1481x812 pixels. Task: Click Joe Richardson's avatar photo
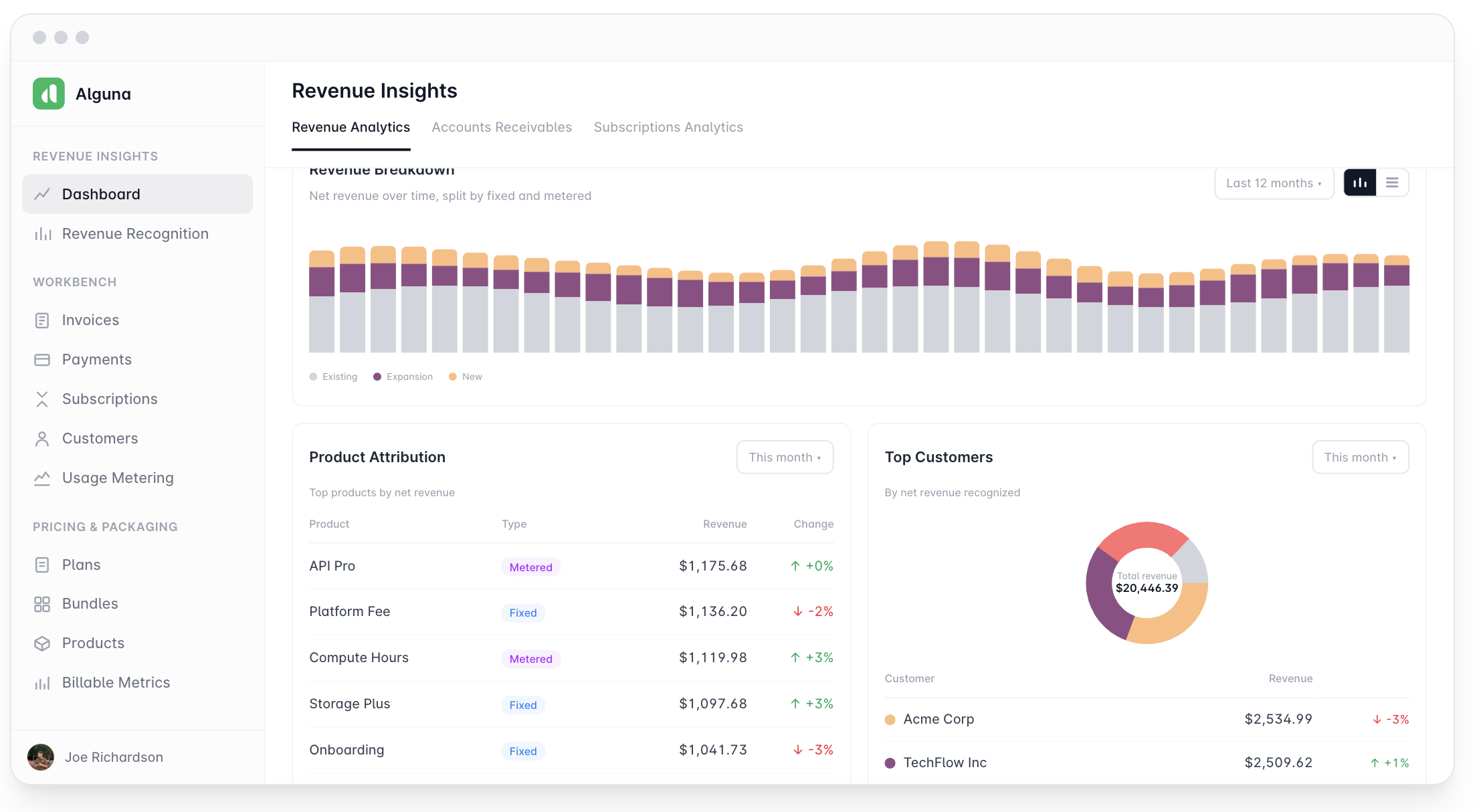point(41,757)
